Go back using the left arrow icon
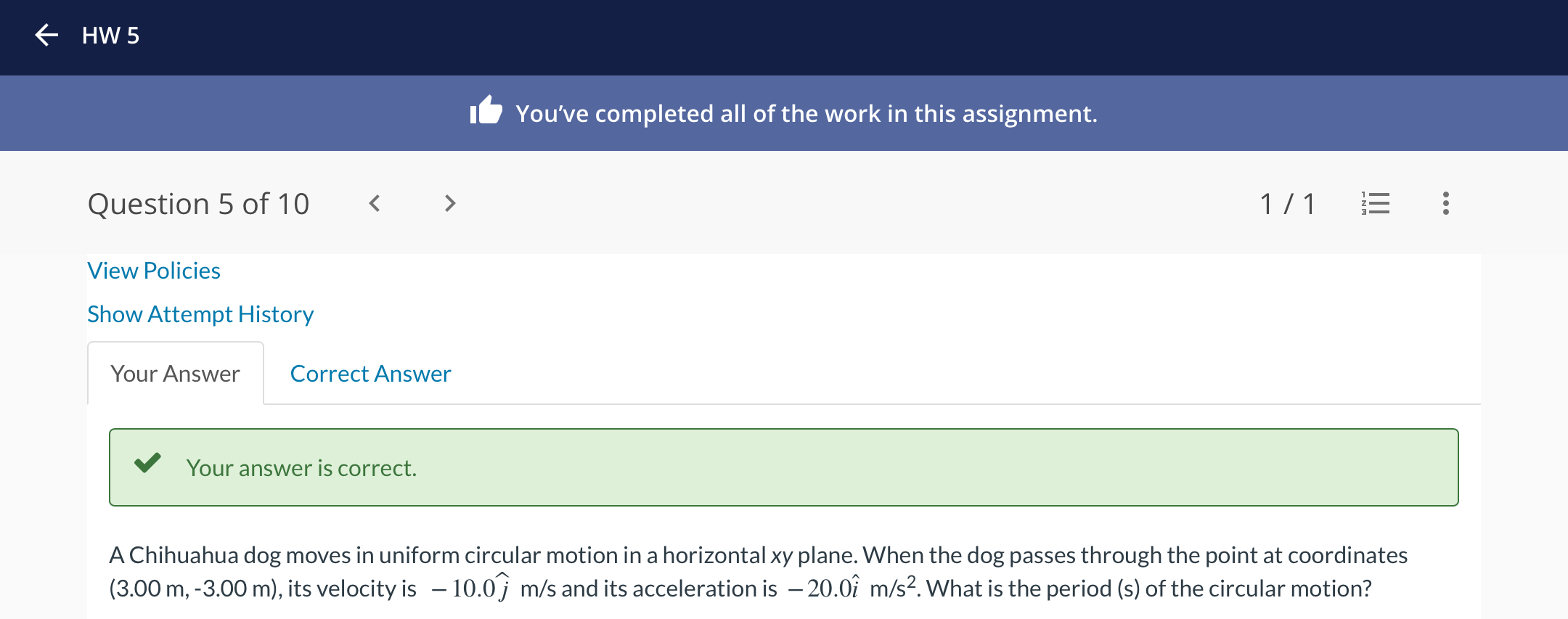This screenshot has width=1568, height=619. coord(46,35)
